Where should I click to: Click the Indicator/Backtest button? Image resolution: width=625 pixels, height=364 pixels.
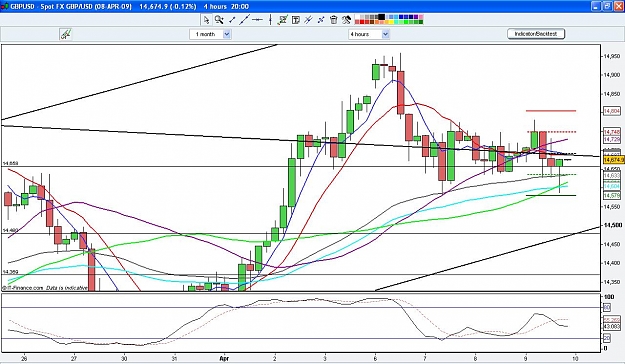pyautogui.click(x=536, y=34)
